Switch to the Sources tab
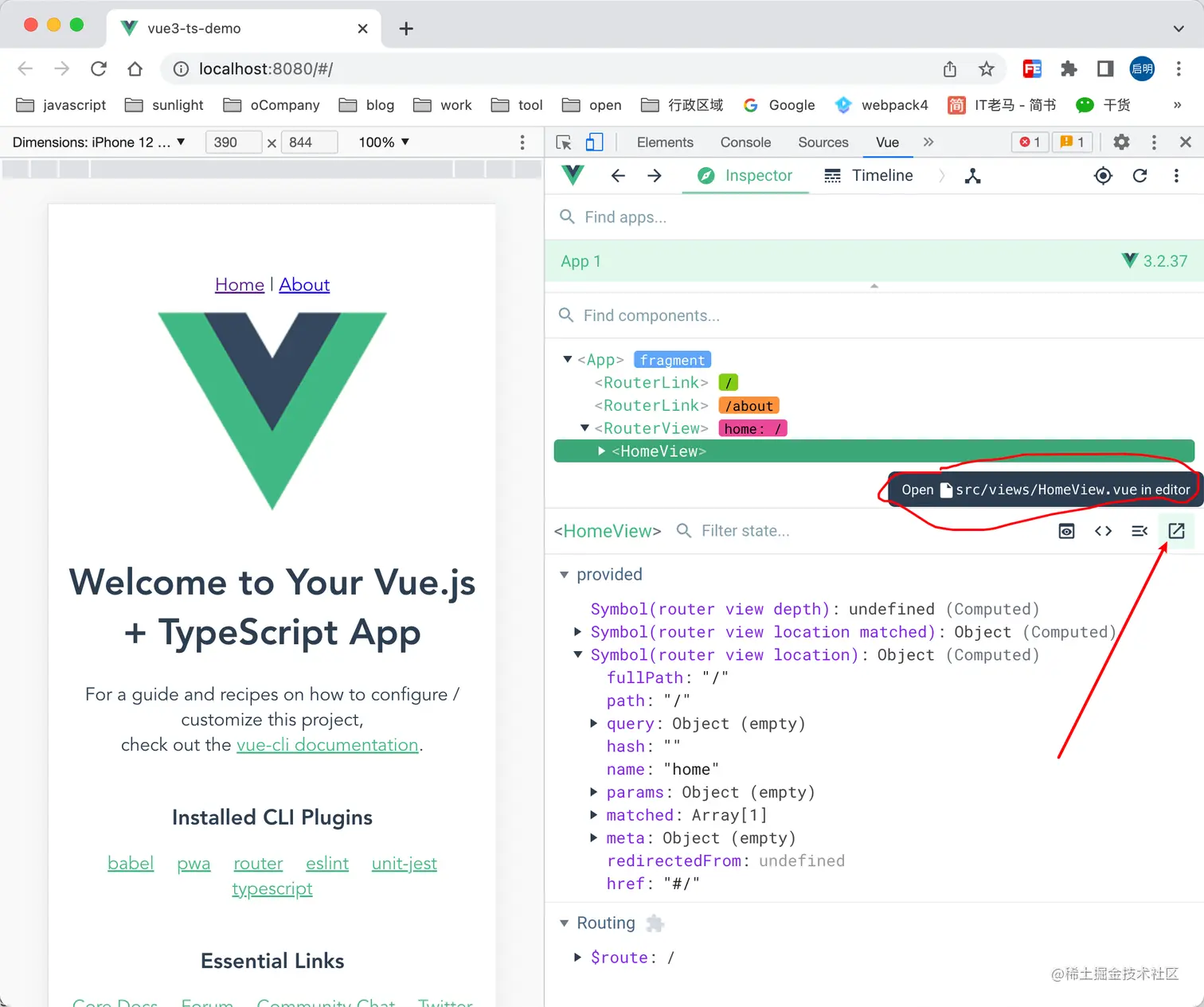1204x1007 pixels. [x=823, y=142]
